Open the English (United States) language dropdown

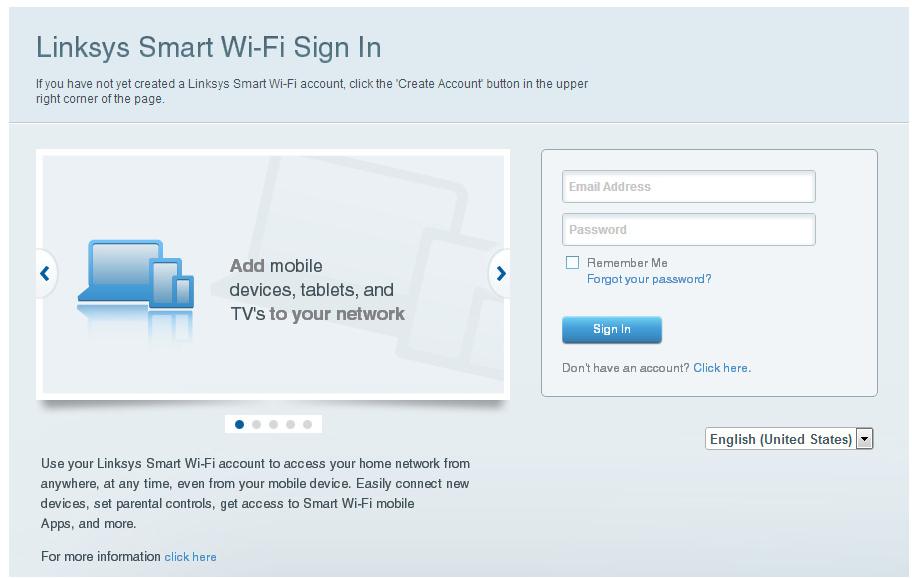point(789,439)
